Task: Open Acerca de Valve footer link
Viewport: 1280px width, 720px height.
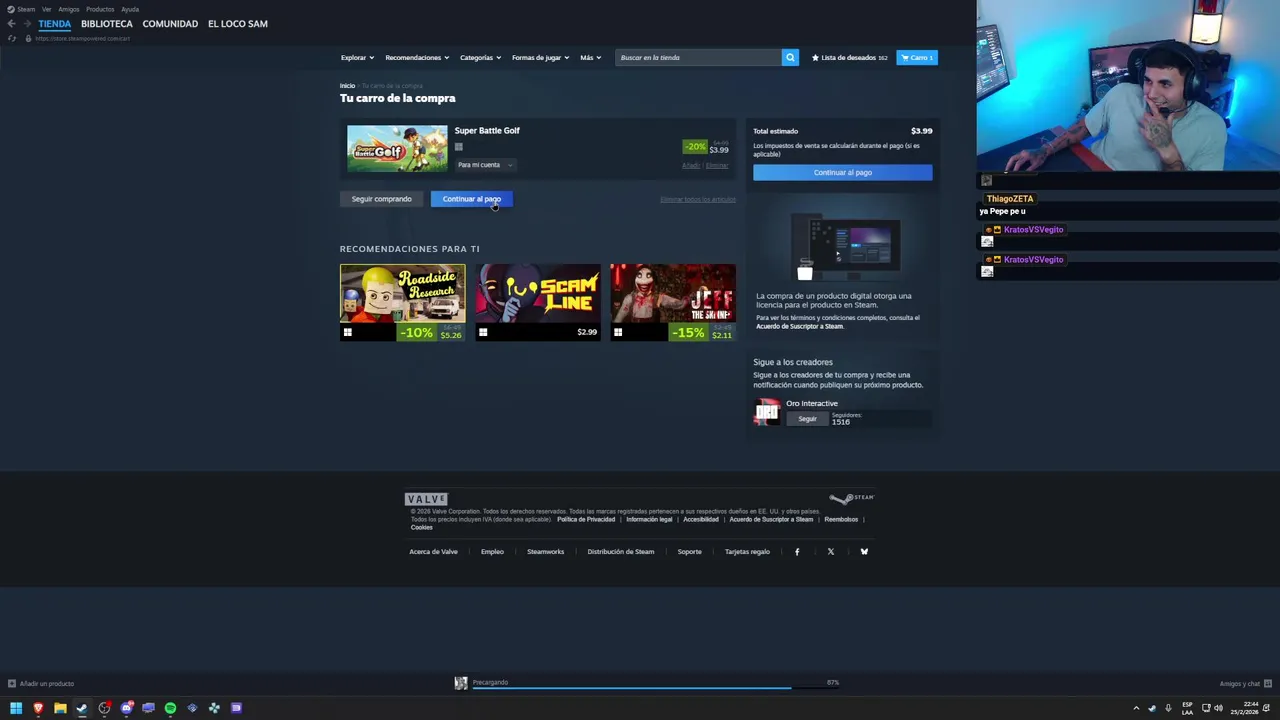Action: 433,551
